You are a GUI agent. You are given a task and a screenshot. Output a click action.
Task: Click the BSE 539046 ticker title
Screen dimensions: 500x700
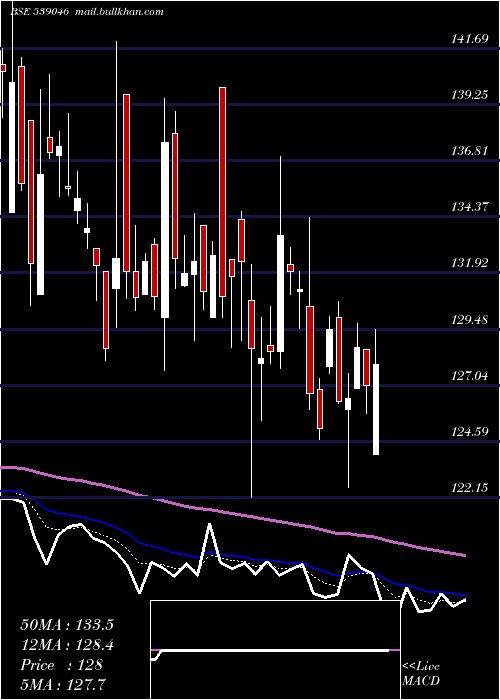point(39,12)
